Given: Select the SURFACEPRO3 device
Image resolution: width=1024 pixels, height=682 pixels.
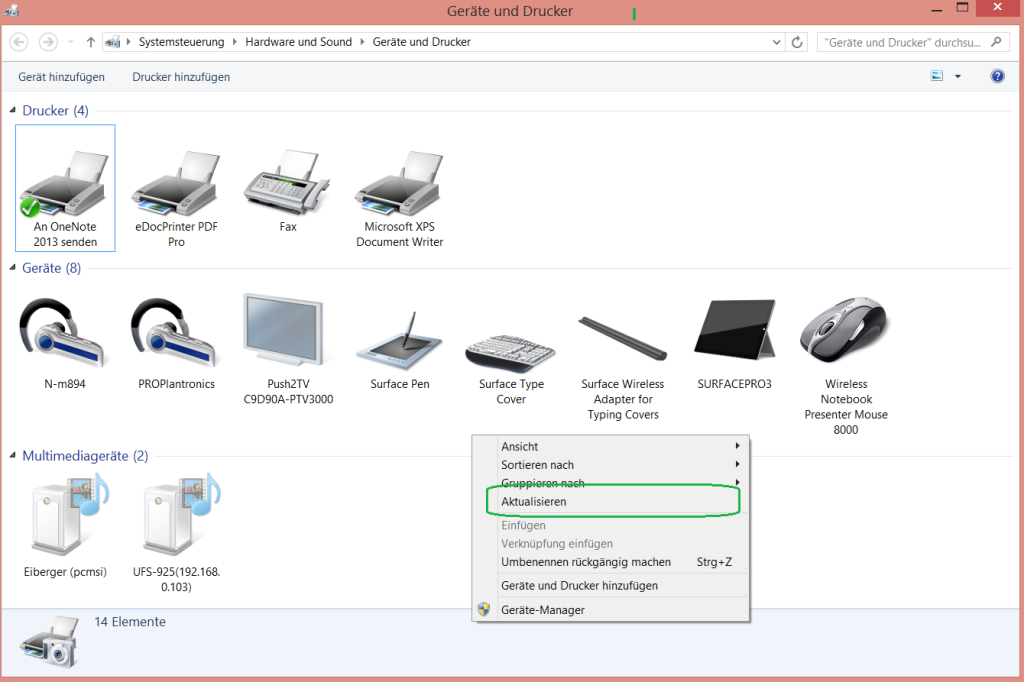Looking at the screenshot, I should pos(735,342).
